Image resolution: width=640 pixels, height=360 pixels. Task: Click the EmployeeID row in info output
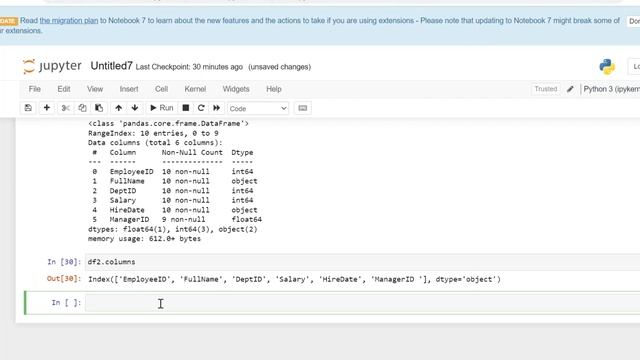click(172, 172)
